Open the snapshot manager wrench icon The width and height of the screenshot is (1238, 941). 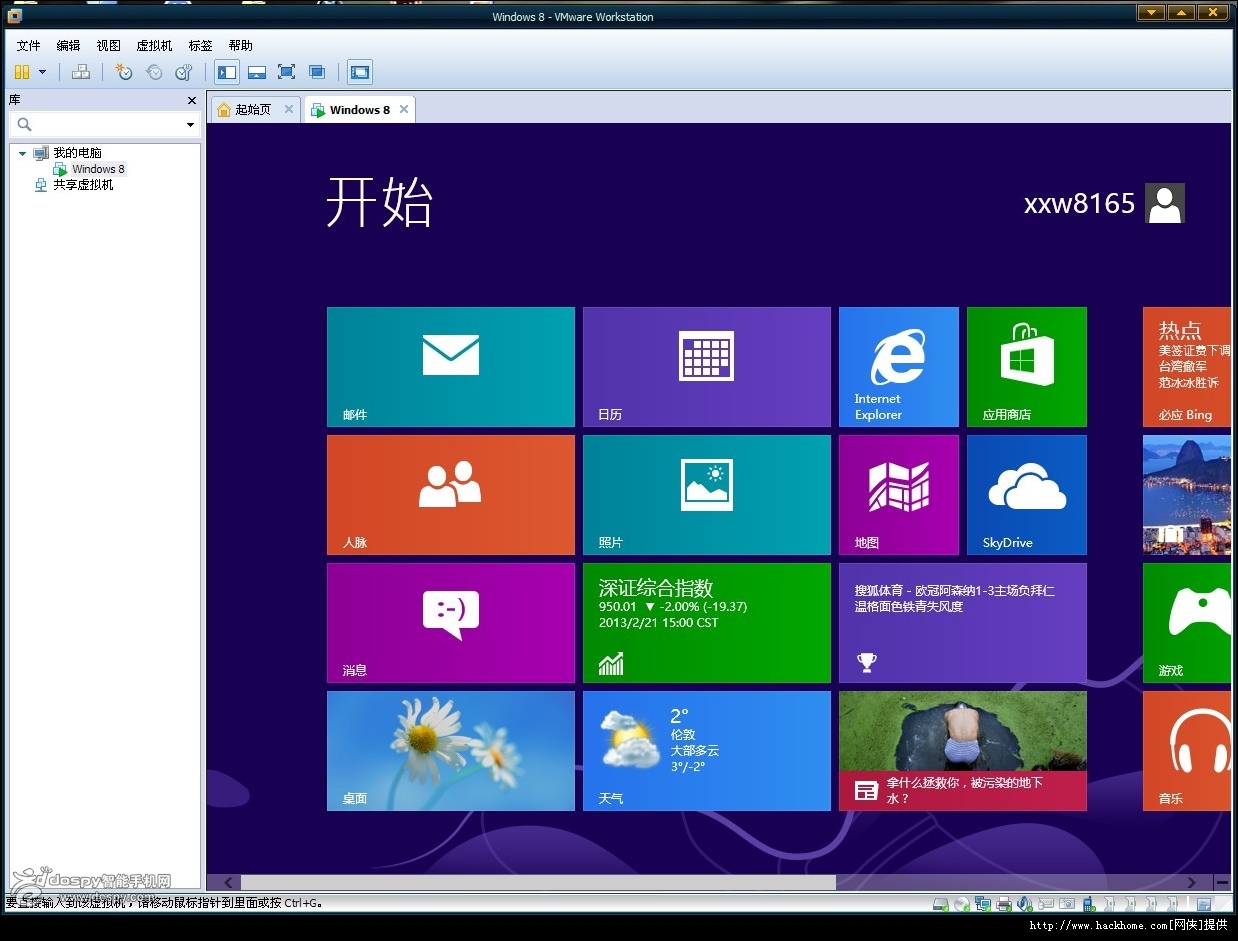coord(184,72)
